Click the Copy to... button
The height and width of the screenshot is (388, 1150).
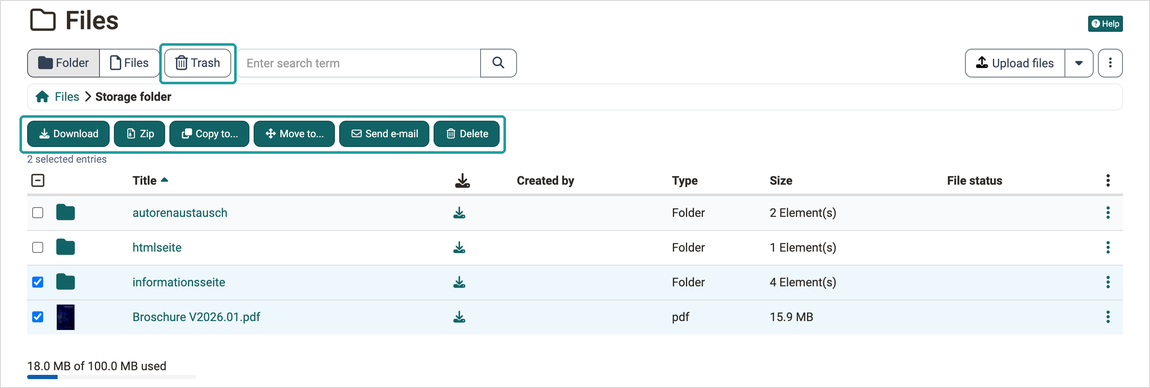(209, 133)
